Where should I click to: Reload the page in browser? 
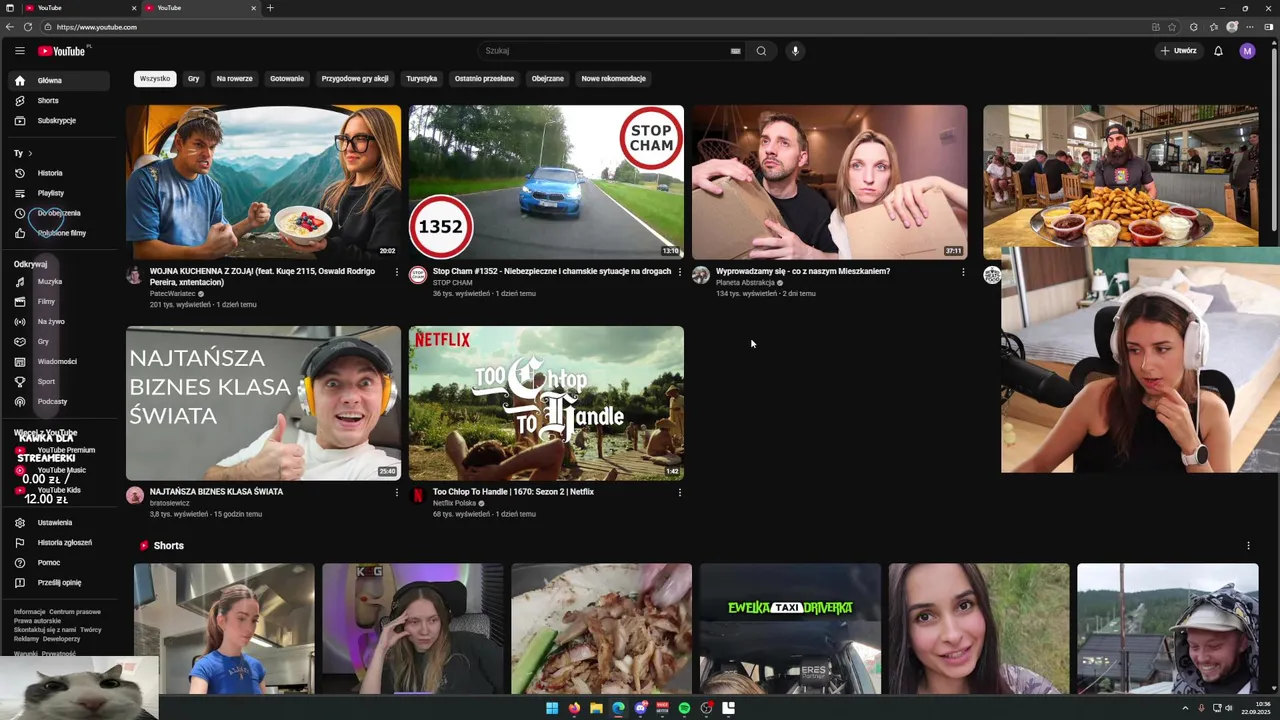pyautogui.click(x=27, y=27)
